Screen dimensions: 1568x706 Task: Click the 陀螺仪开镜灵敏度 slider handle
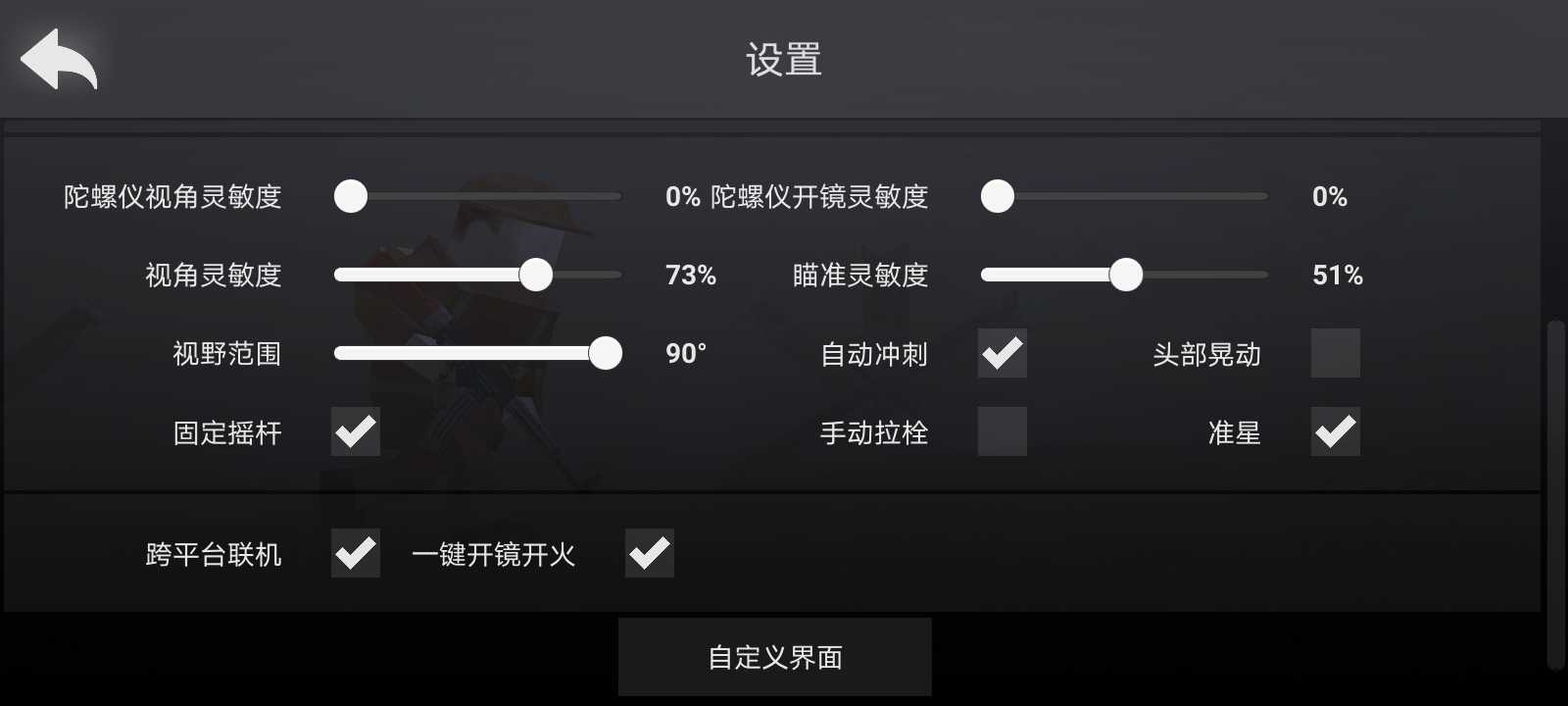point(998,196)
